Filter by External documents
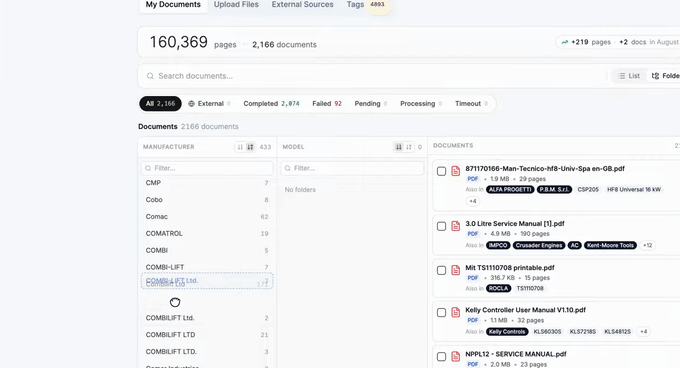Screen dimensions: 680x368 tap(209, 104)
